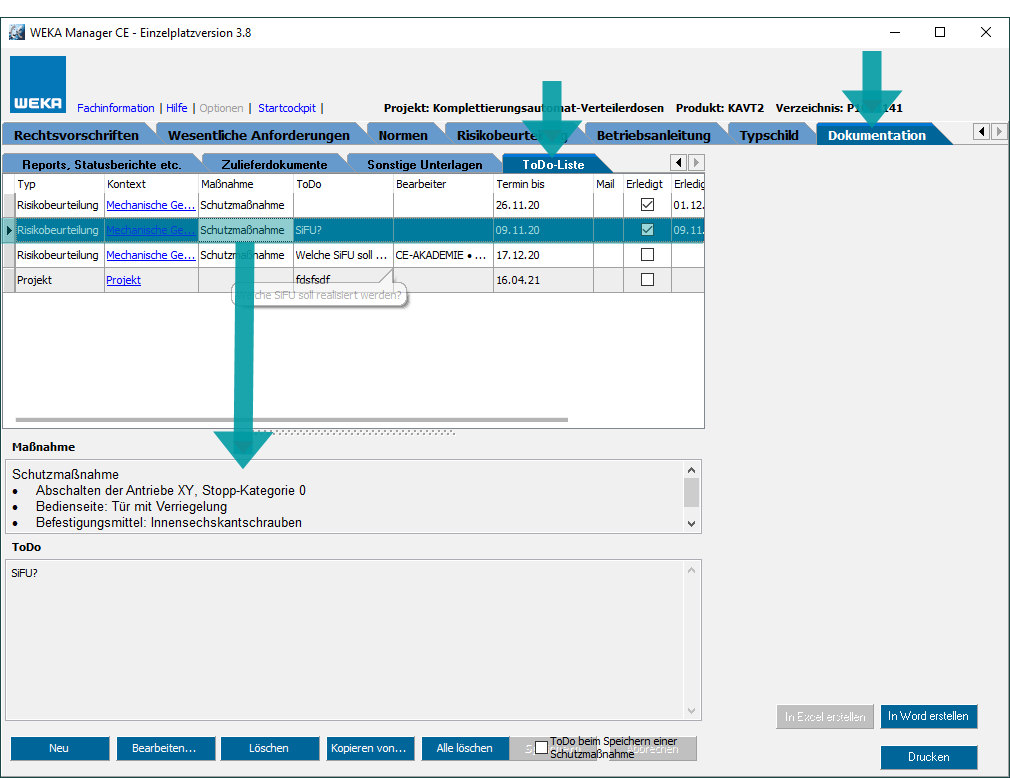This screenshot has height=778, width=1010.
Task: Click the WEKA logo icon
Action: (x=39, y=85)
